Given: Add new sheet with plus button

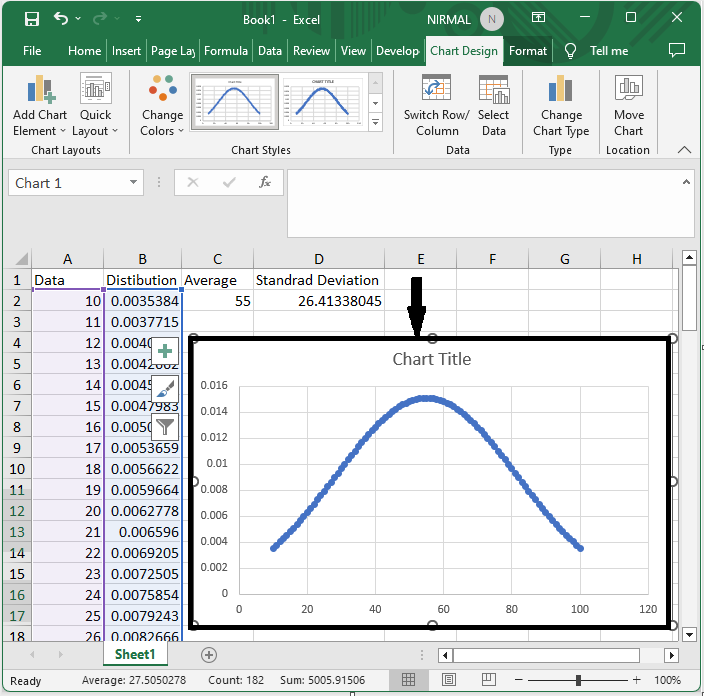Looking at the screenshot, I should click(209, 655).
